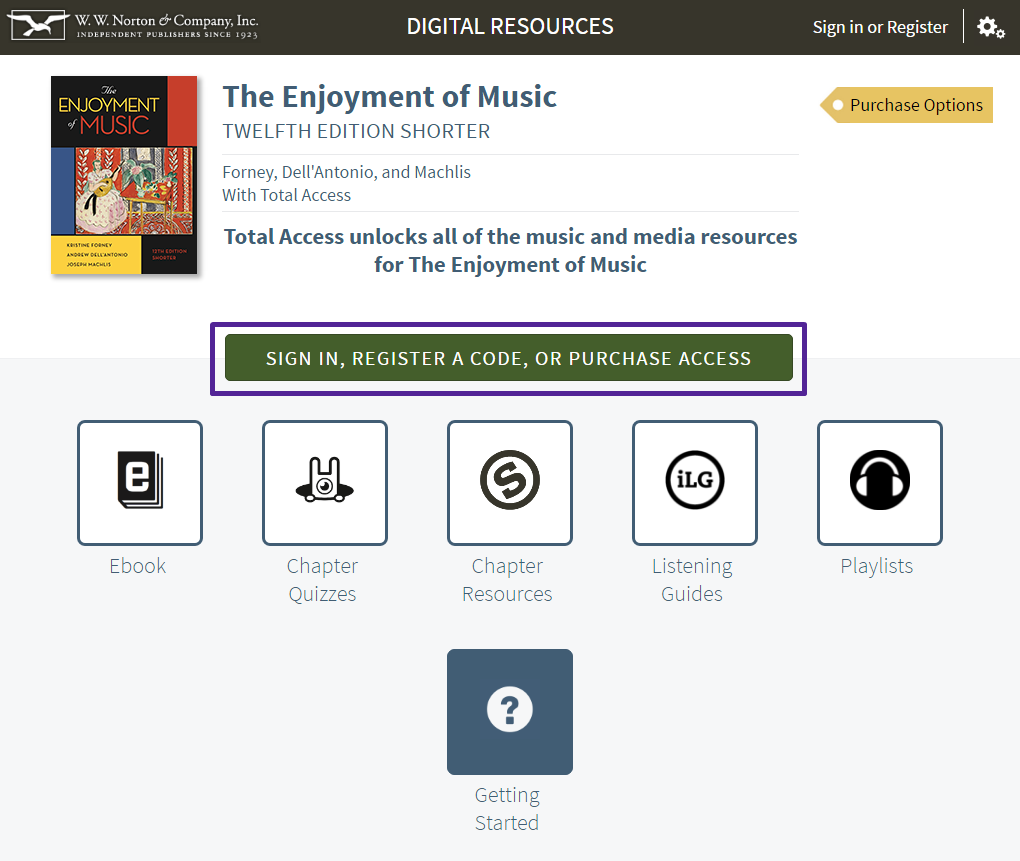Click the Digital Resources header title
The width and height of the screenshot is (1020, 861).
pos(510,26)
